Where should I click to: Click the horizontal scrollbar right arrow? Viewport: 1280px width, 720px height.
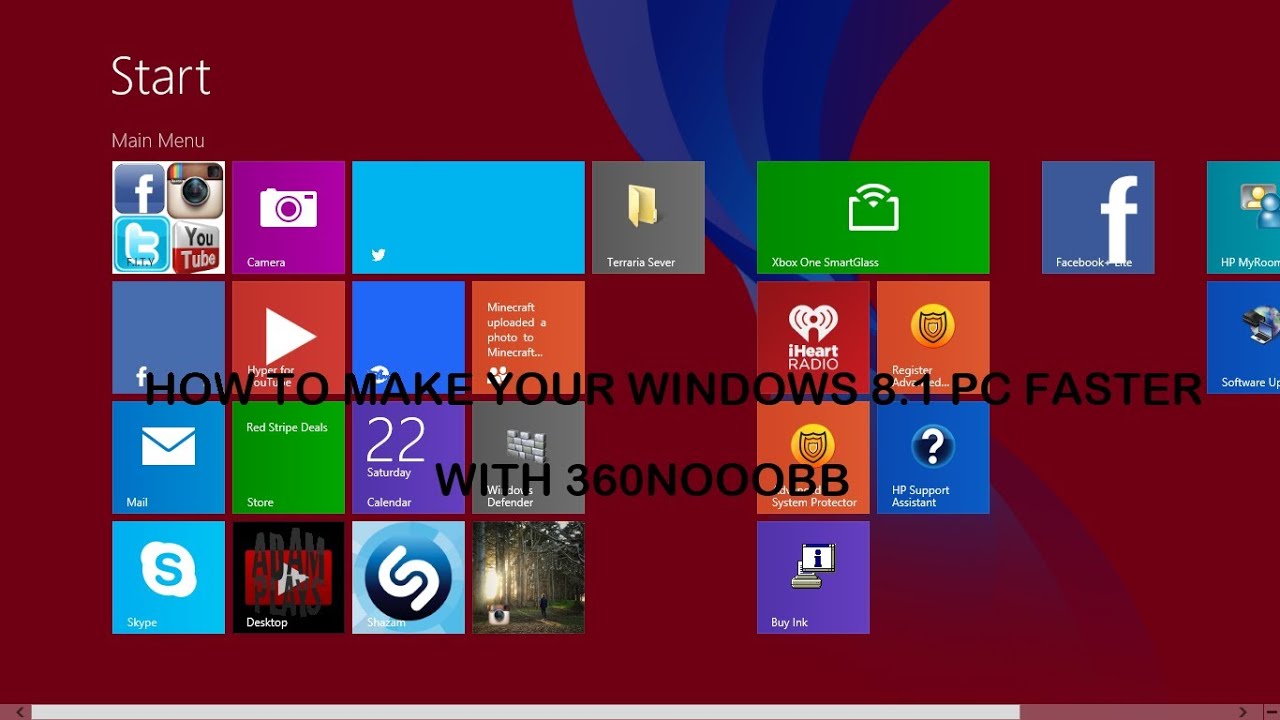1243,712
